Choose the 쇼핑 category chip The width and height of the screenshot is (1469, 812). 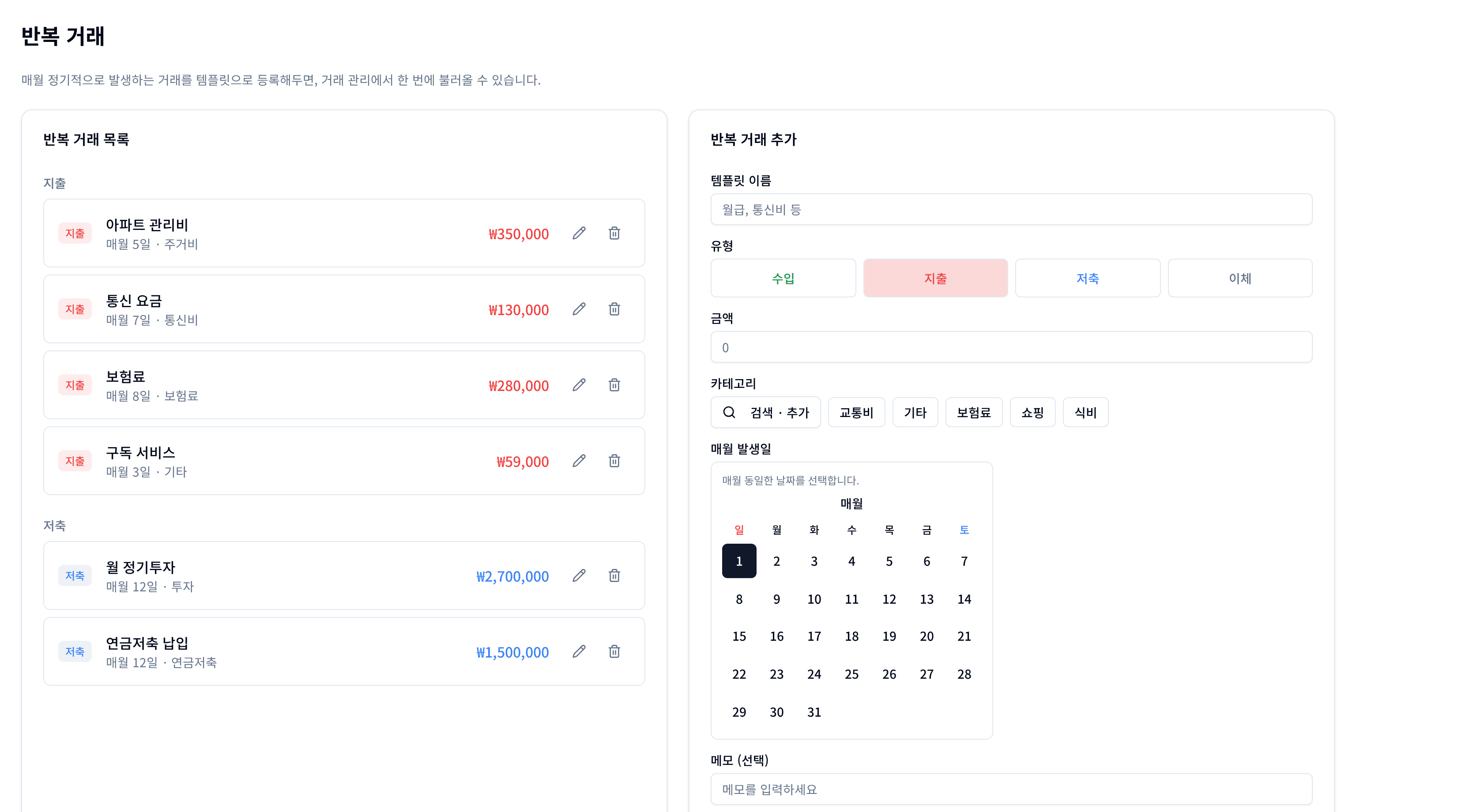(x=1032, y=412)
